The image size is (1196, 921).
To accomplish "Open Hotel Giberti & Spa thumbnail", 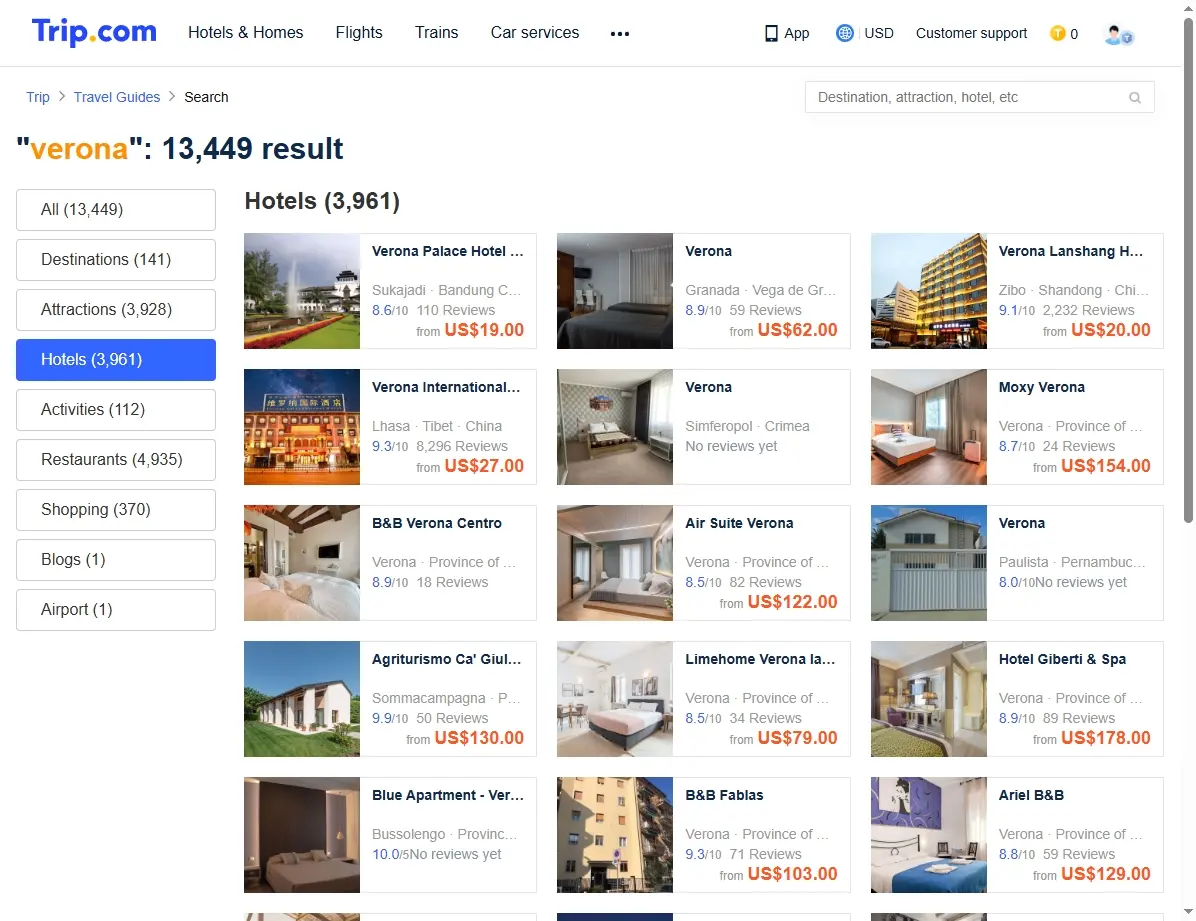I will [x=928, y=699].
